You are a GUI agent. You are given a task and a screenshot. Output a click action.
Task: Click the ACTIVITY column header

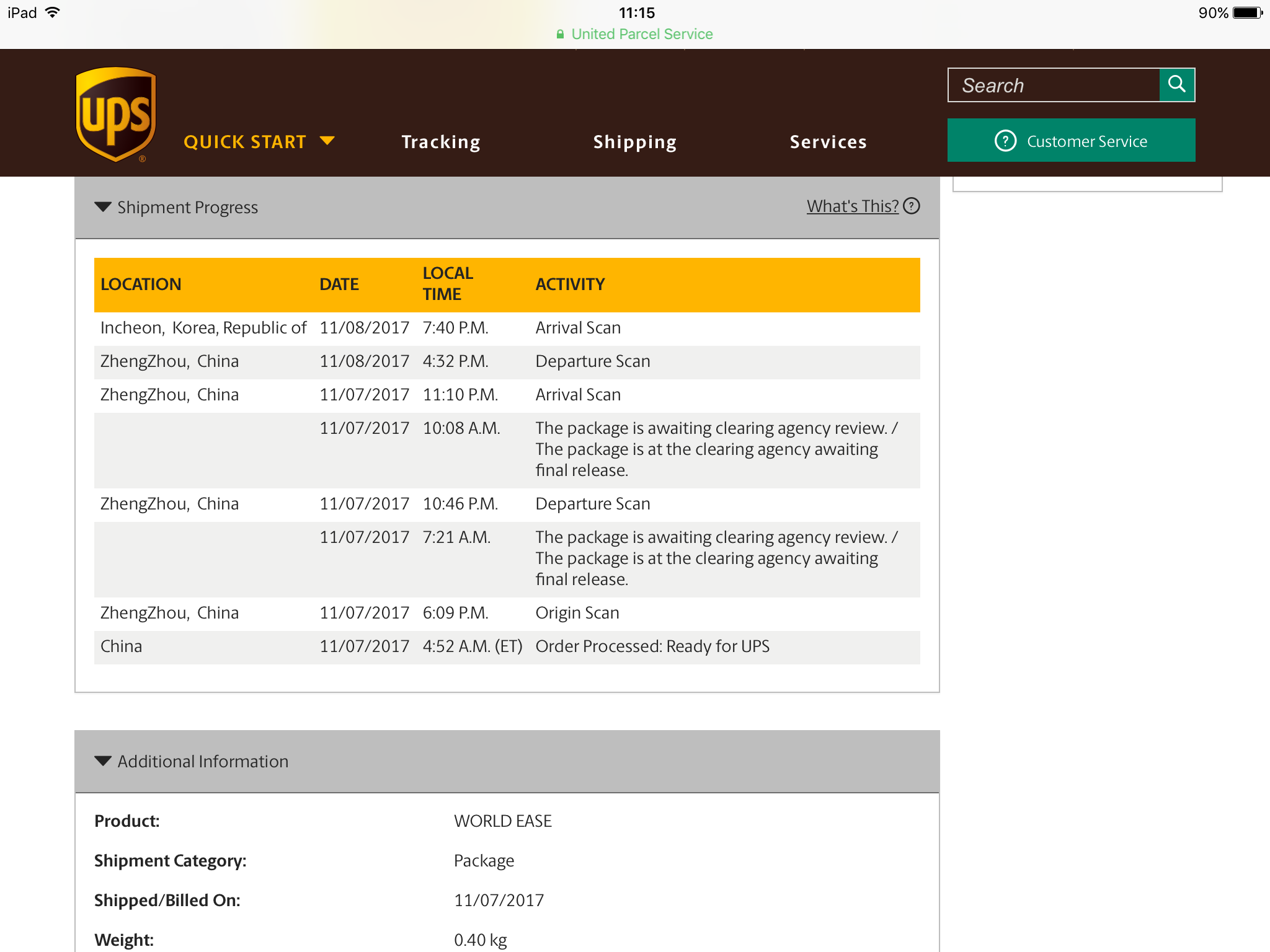click(570, 284)
